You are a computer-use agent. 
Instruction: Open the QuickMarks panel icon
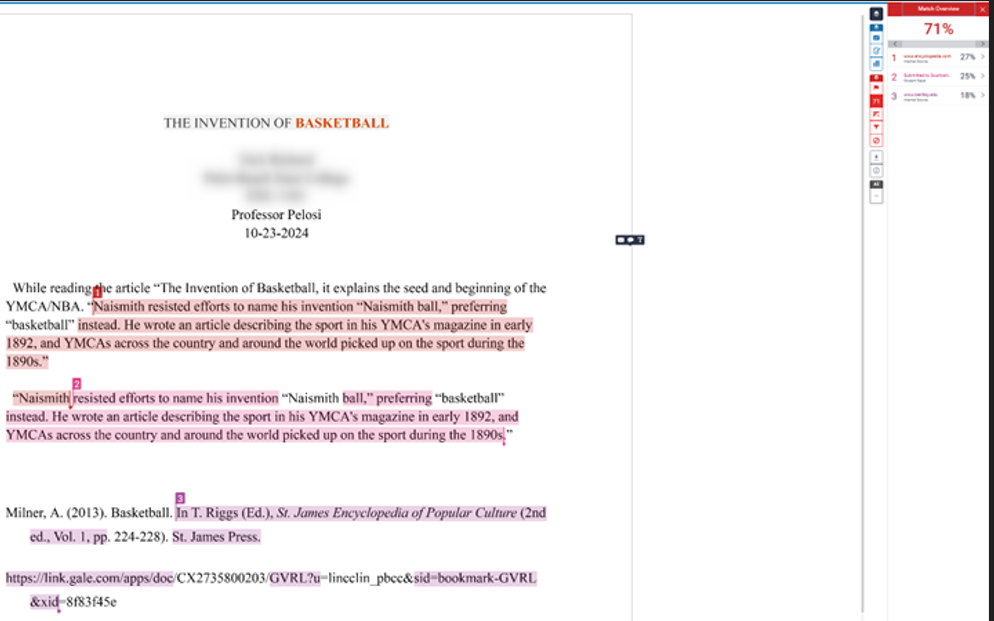coord(877,37)
